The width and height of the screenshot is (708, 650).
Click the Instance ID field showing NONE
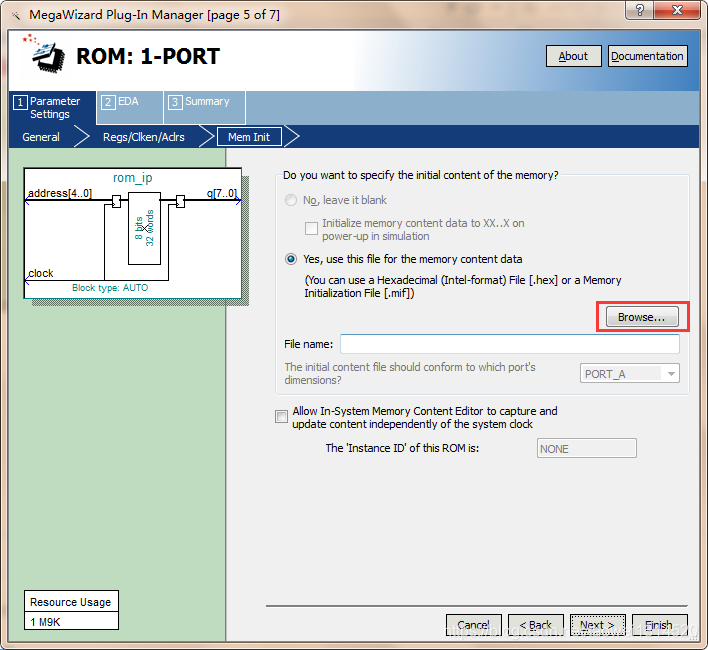(587, 448)
